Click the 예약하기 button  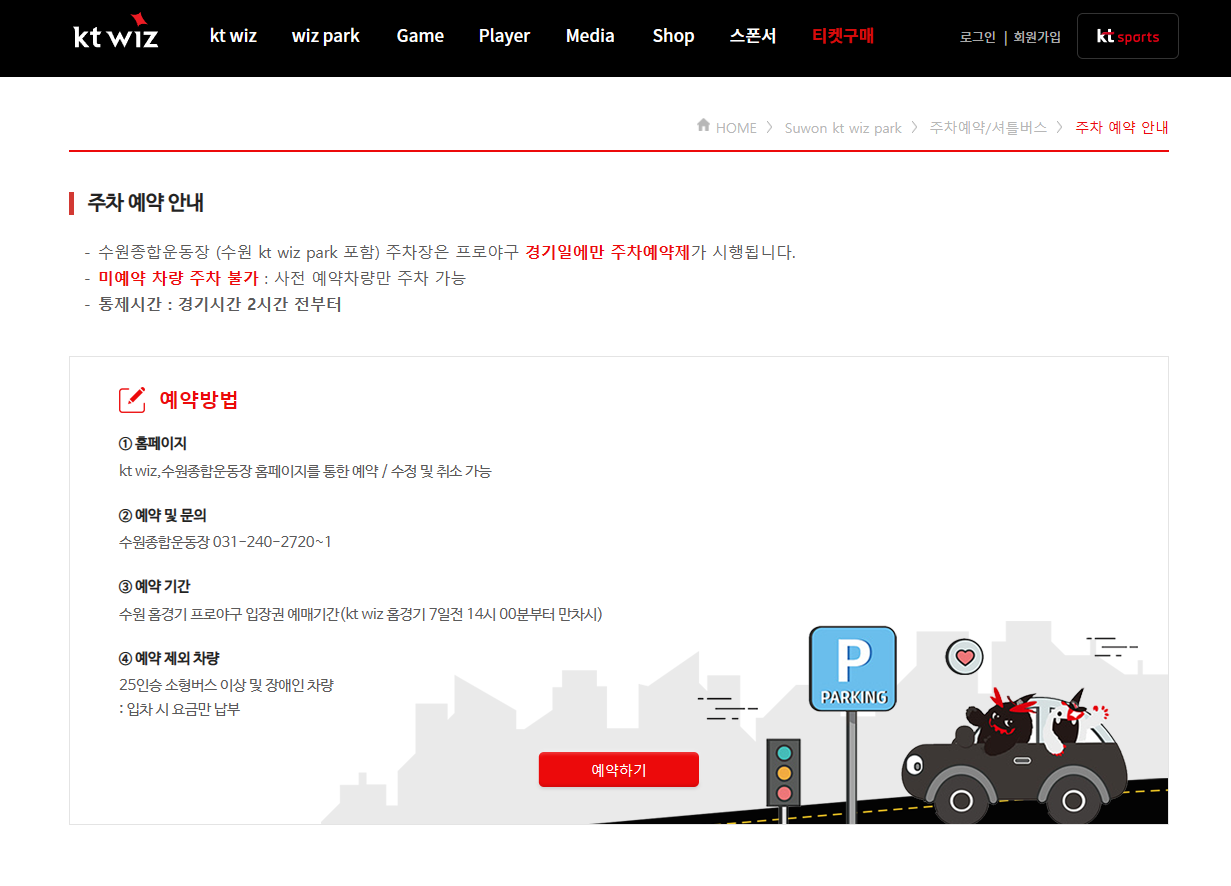619,770
